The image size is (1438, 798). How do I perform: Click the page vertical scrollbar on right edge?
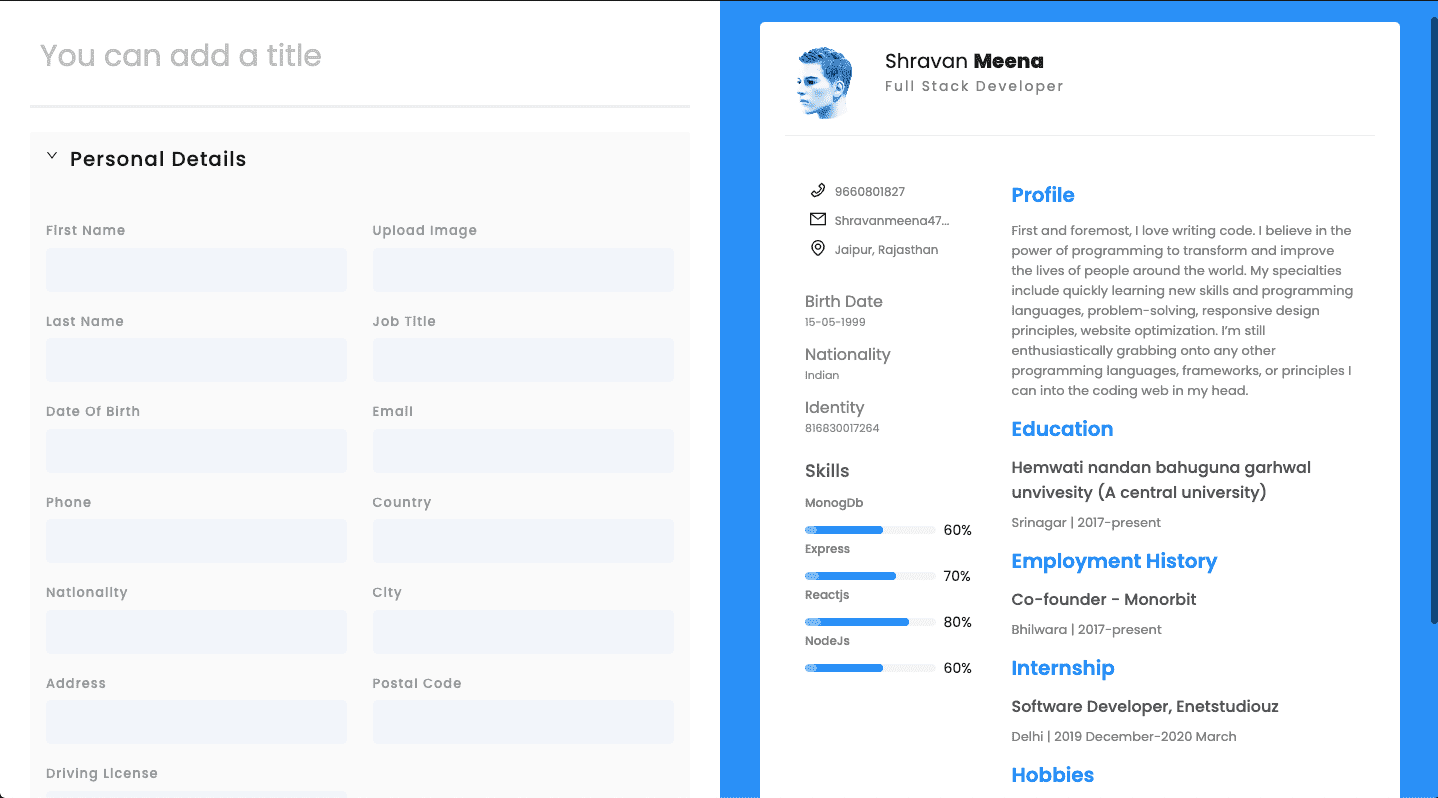[x=1433, y=320]
